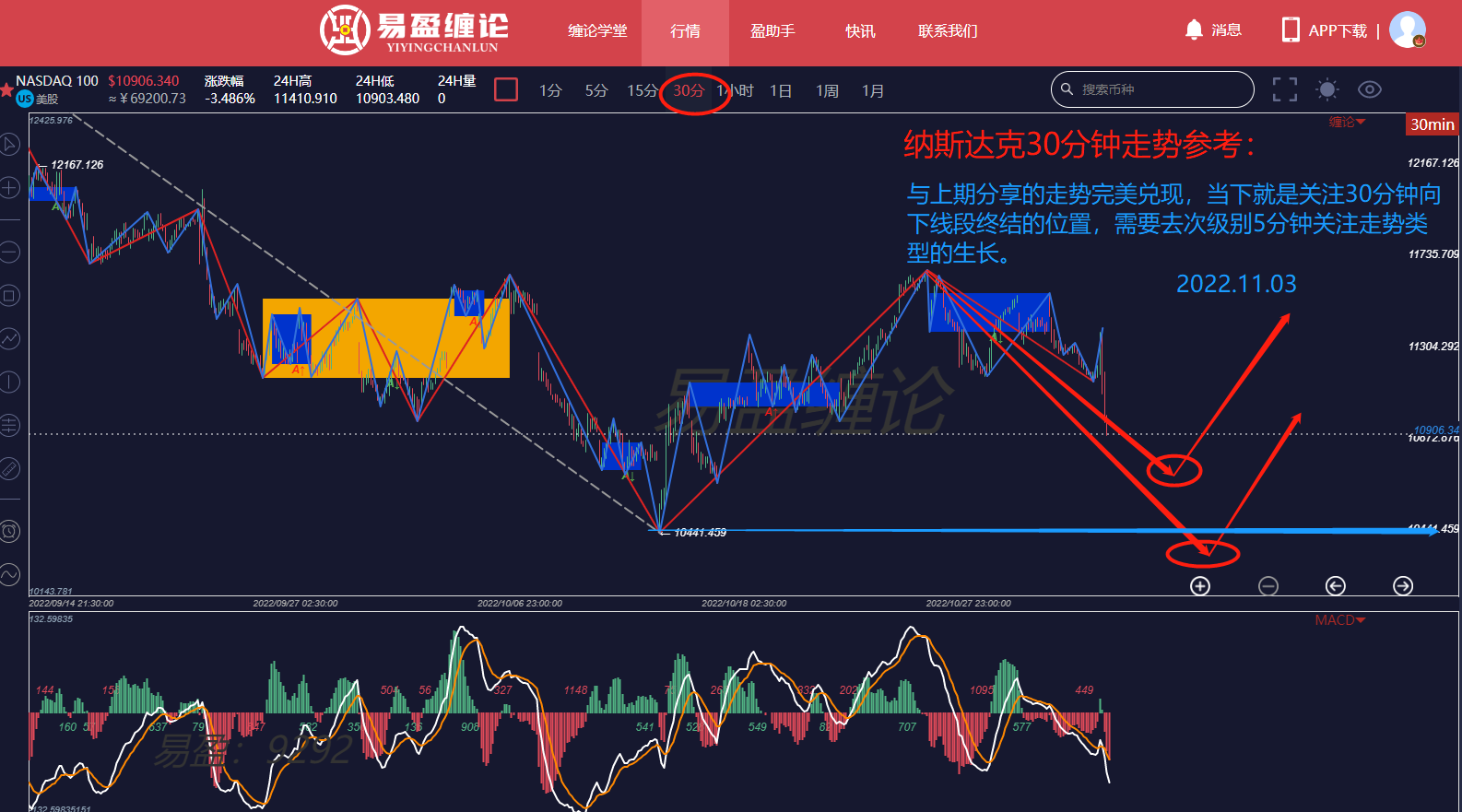
Task: Click the 30min label badge
Action: (1433, 124)
